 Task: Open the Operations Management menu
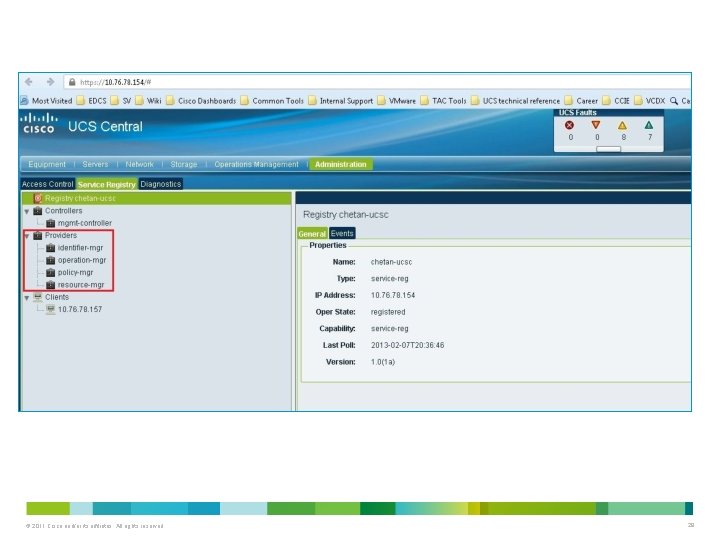[256, 164]
